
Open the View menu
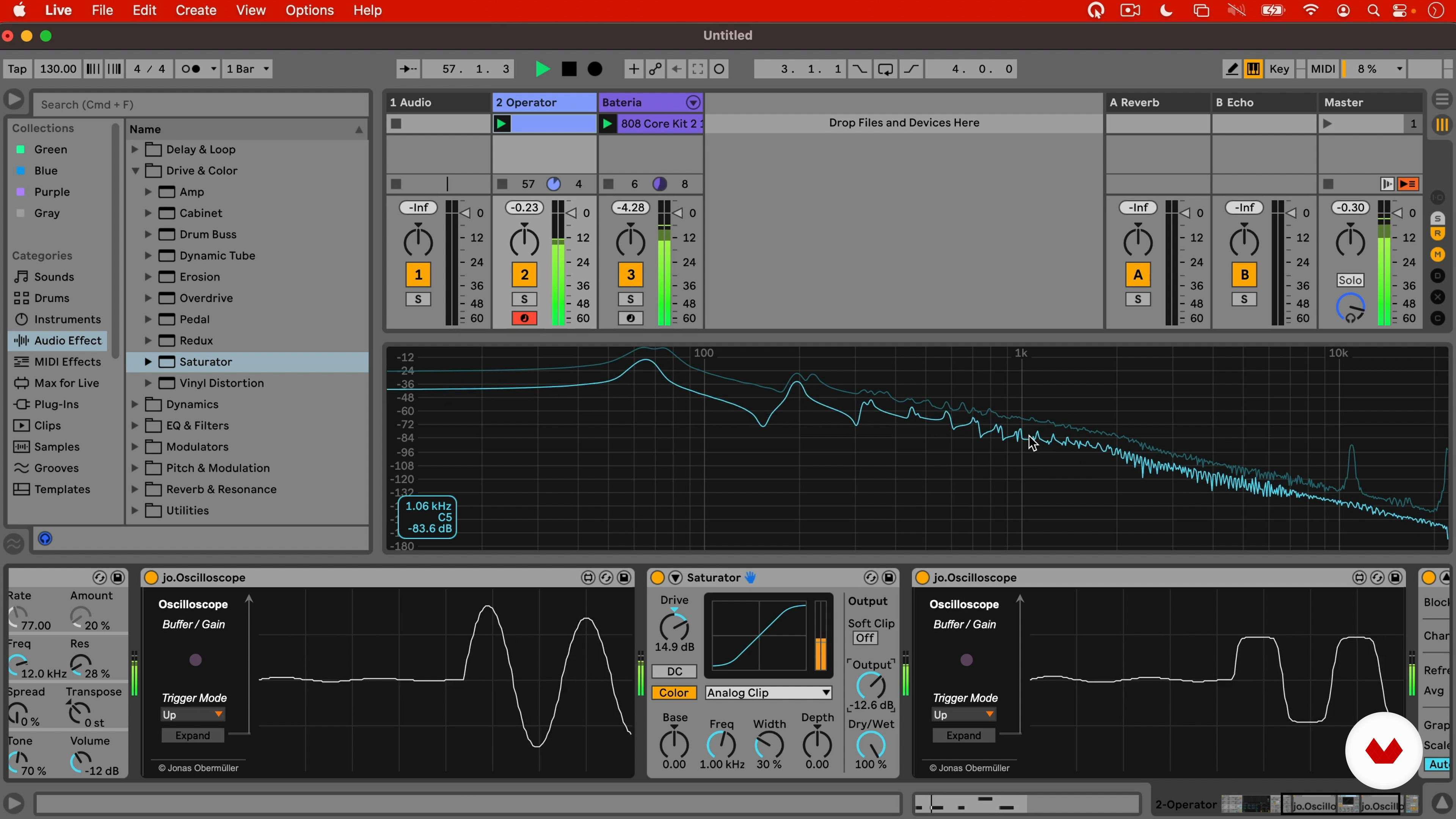(251, 10)
